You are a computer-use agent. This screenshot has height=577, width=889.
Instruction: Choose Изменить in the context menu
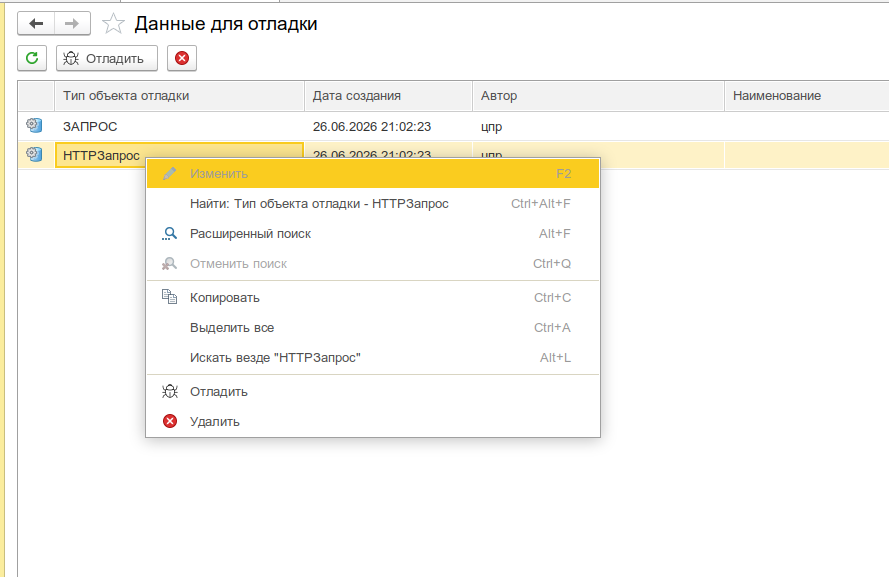(x=372, y=173)
